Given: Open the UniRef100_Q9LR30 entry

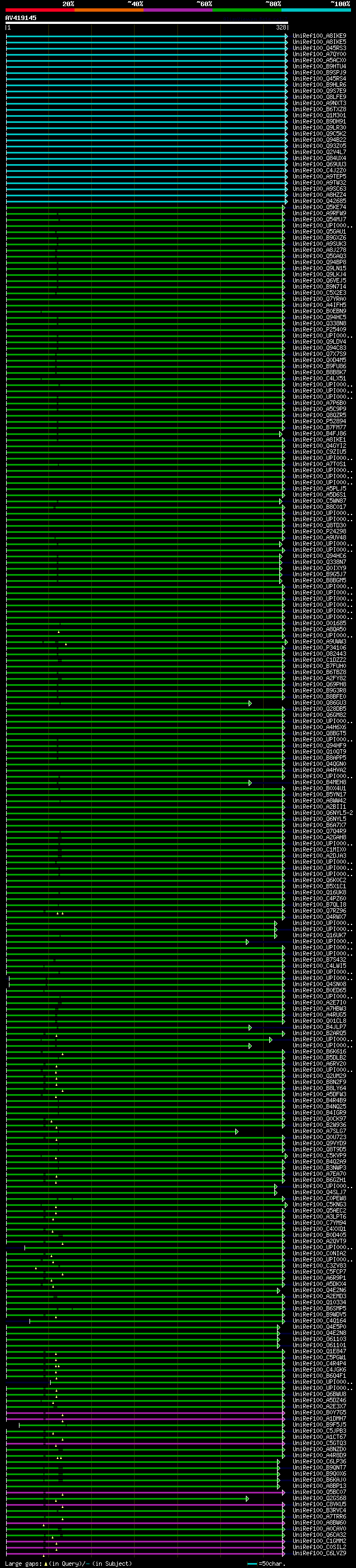Looking at the screenshot, I should (319, 128).
